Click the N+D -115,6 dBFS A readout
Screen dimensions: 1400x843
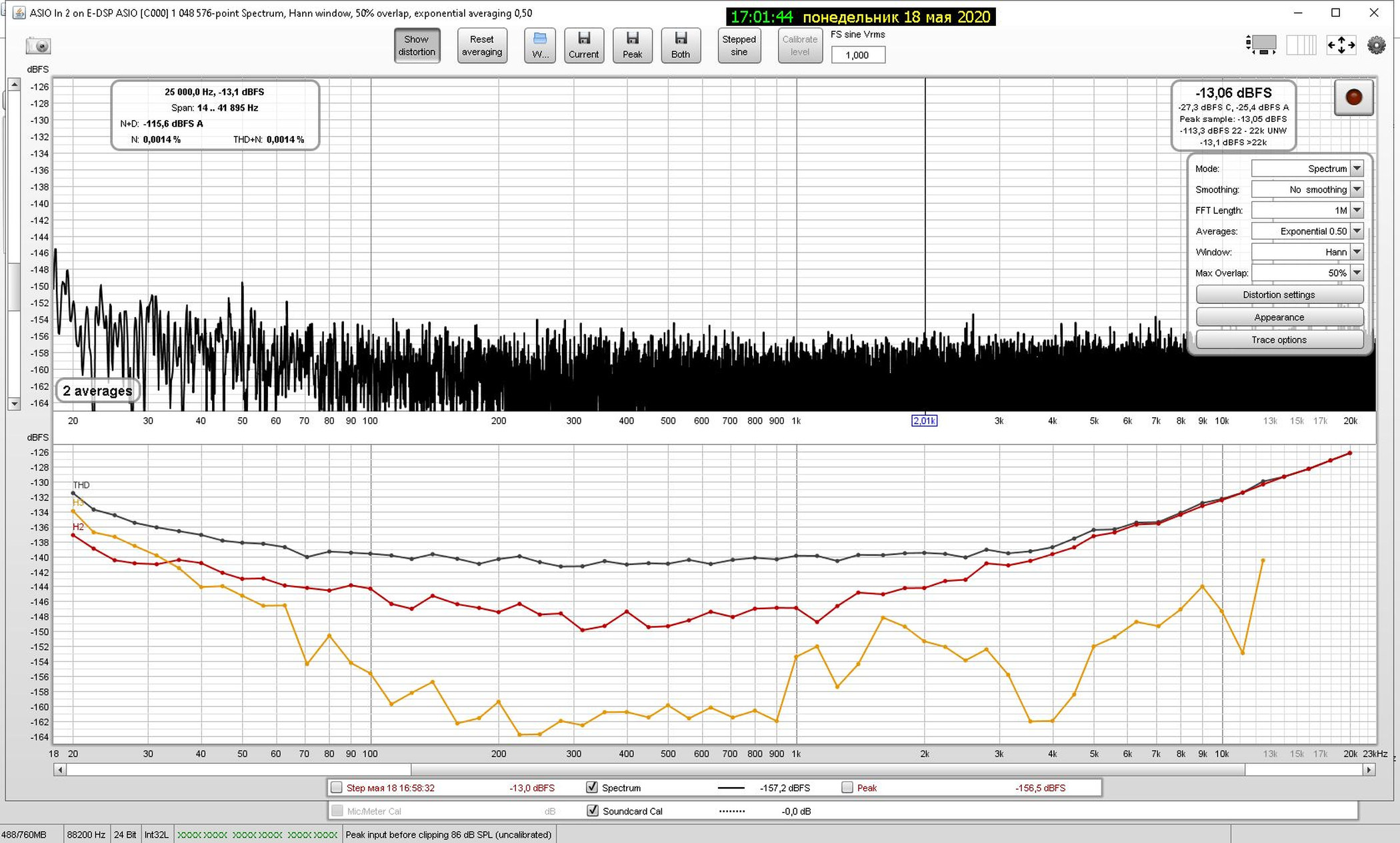161,123
